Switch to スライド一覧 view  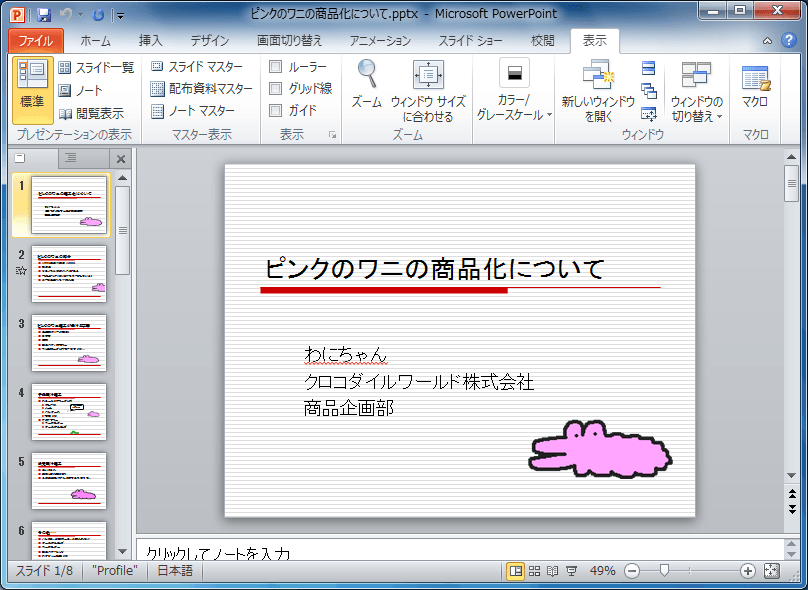point(96,68)
